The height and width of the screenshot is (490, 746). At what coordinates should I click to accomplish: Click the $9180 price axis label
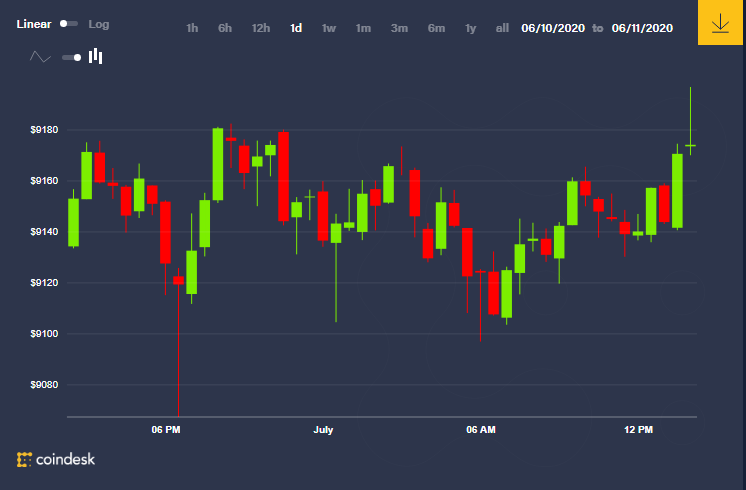point(44,130)
